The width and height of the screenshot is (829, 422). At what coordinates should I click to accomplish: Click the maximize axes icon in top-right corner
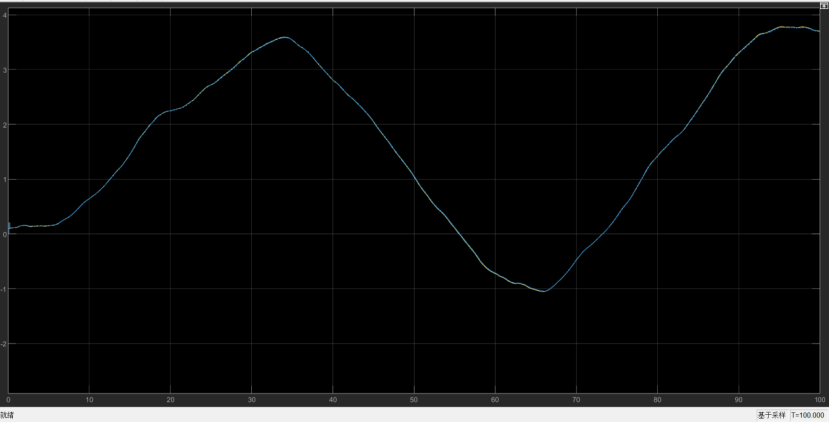click(x=823, y=5)
